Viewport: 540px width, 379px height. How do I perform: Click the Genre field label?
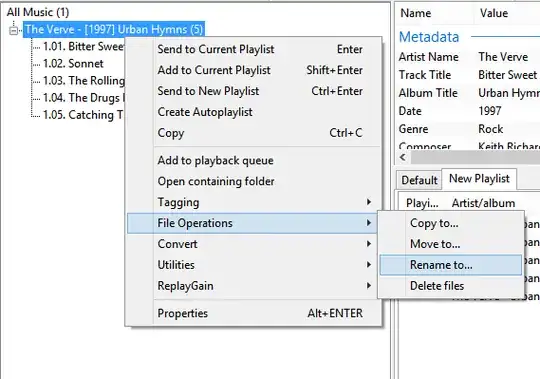coord(413,129)
